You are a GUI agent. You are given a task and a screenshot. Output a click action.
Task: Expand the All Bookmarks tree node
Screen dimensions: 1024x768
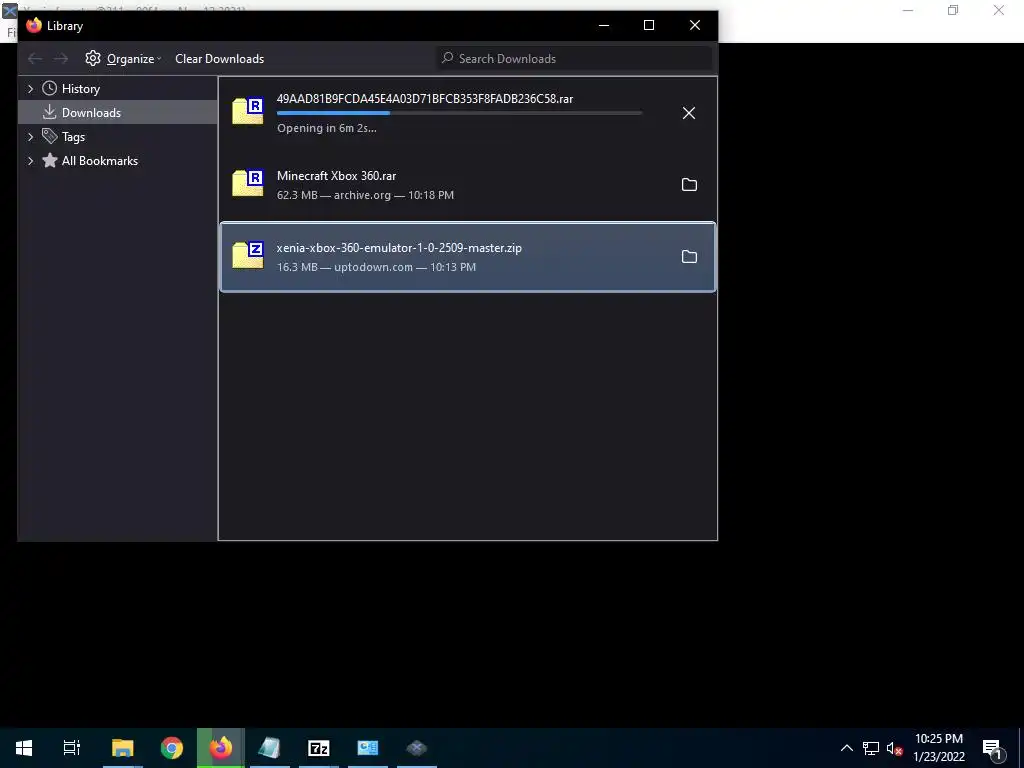pyautogui.click(x=30, y=161)
